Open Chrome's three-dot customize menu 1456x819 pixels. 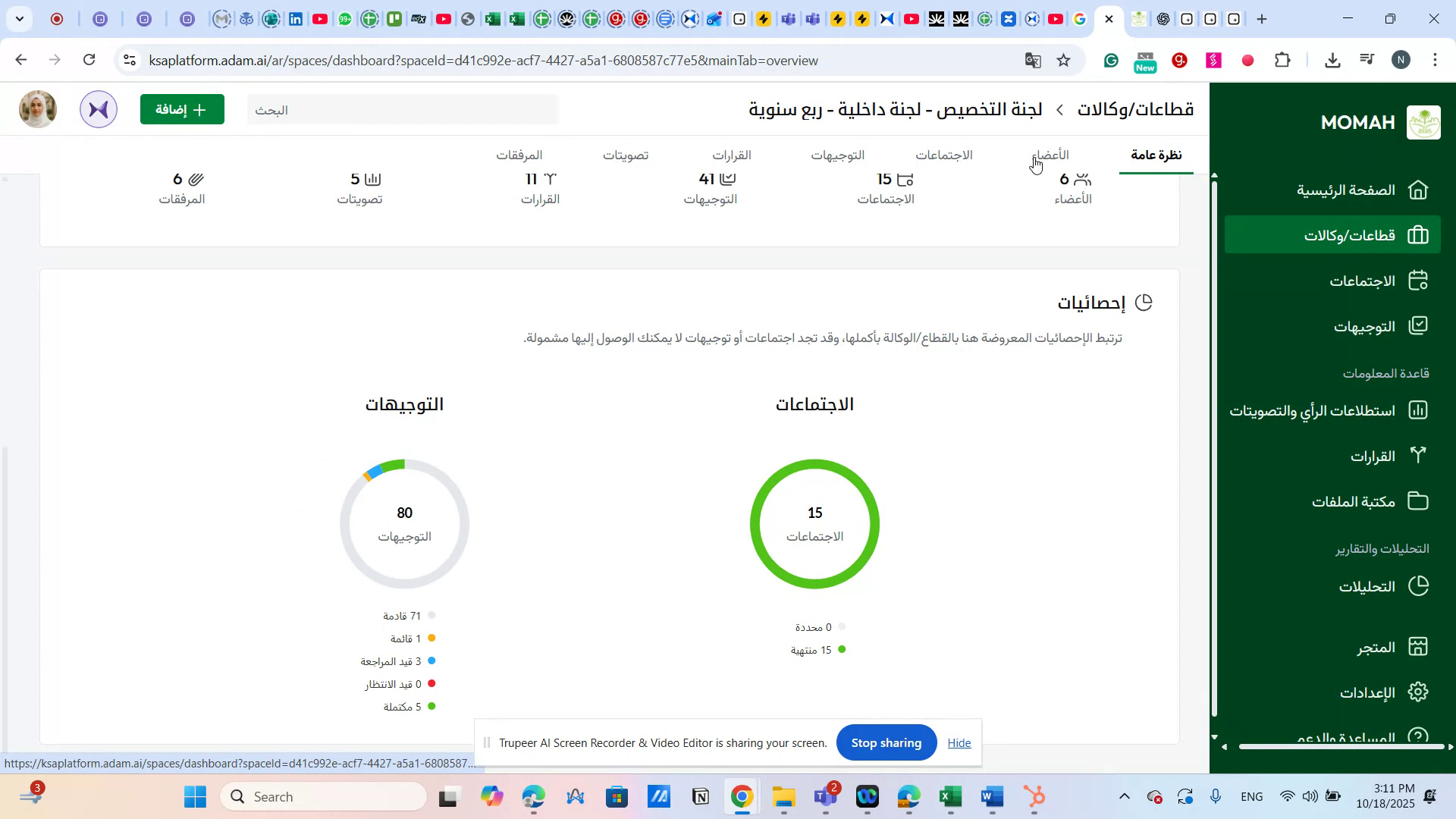tap(1436, 60)
